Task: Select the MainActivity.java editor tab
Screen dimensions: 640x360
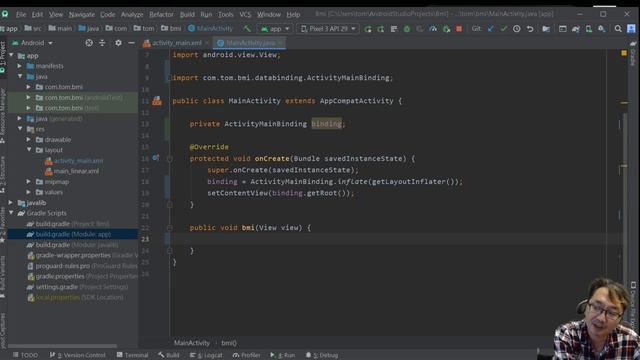Action: click(250, 43)
